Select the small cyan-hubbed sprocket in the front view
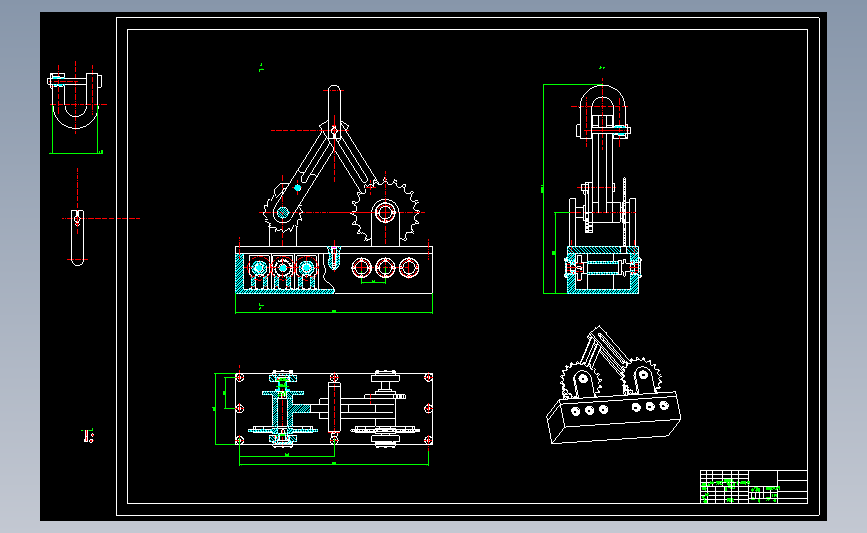867x533 pixels. pyautogui.click(x=283, y=212)
